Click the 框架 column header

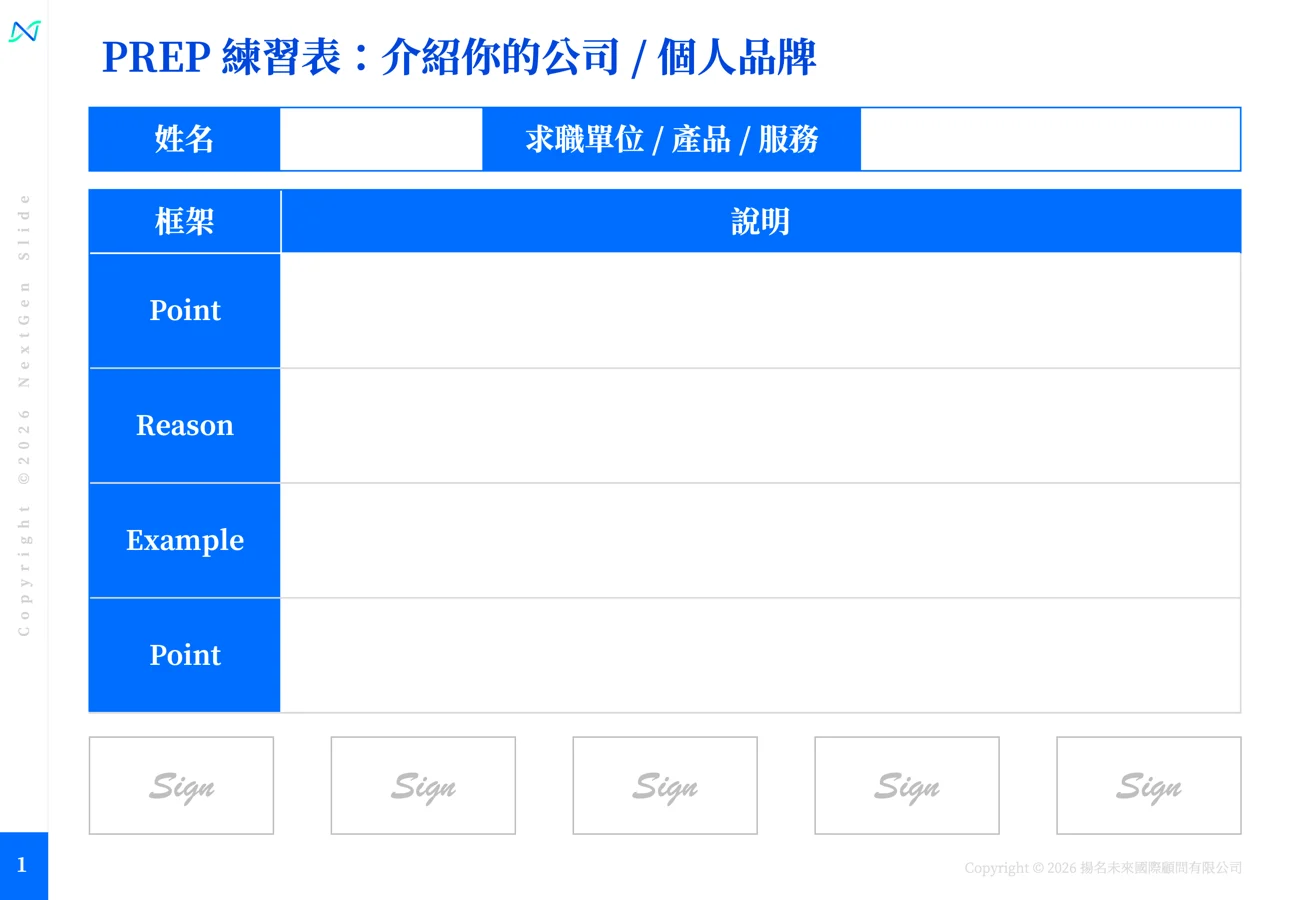(185, 221)
